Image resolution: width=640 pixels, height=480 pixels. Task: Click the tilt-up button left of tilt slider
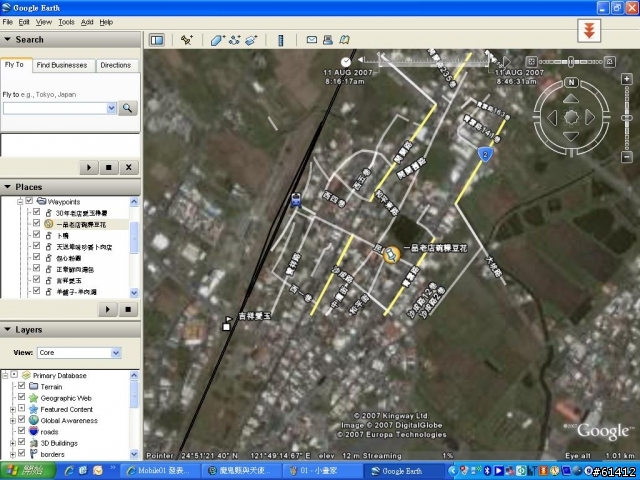point(531,62)
